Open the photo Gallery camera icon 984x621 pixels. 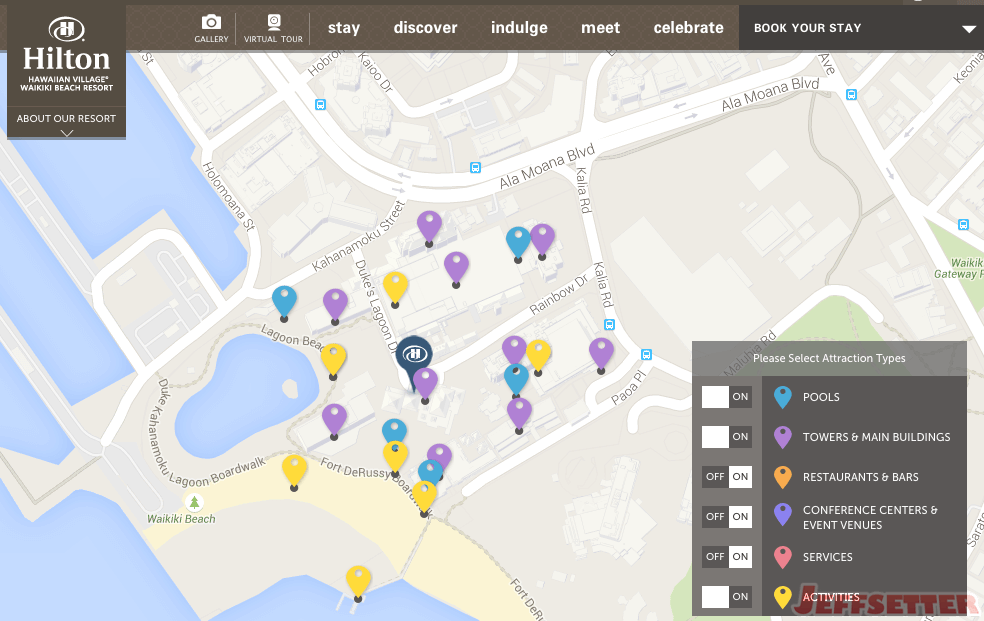(211, 28)
